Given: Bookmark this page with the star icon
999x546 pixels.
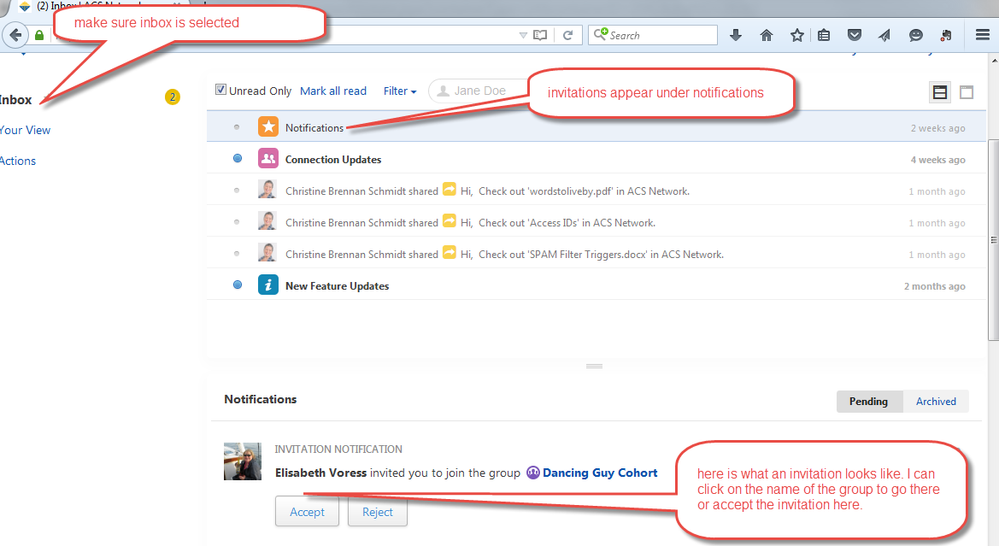Looking at the screenshot, I should point(796,35).
